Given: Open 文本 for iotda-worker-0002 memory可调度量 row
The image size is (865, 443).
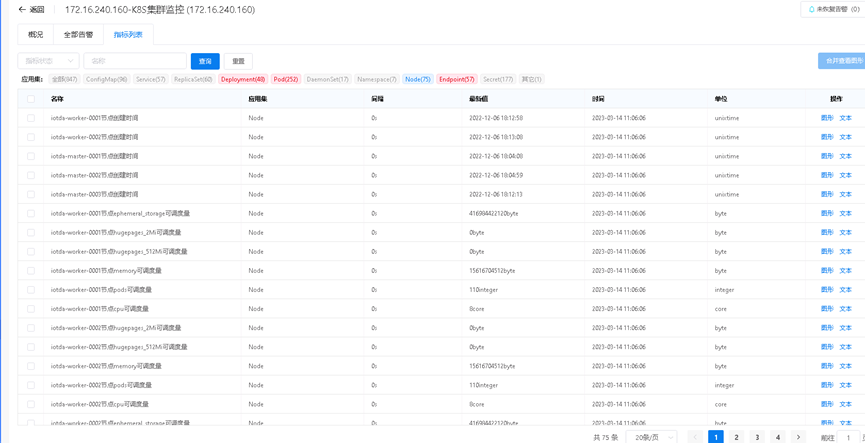Looking at the screenshot, I should click(845, 366).
